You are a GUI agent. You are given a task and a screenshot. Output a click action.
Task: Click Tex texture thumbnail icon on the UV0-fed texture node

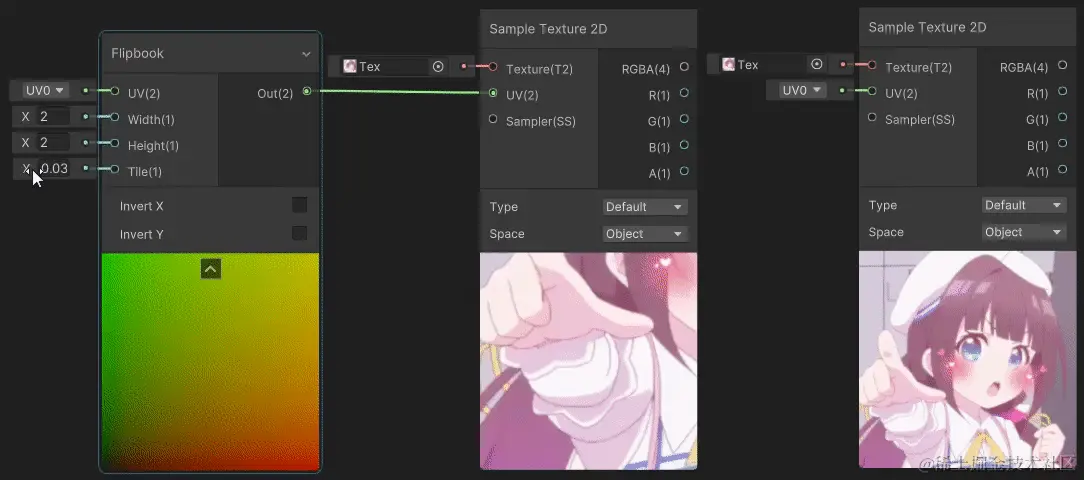pyautogui.click(x=729, y=64)
